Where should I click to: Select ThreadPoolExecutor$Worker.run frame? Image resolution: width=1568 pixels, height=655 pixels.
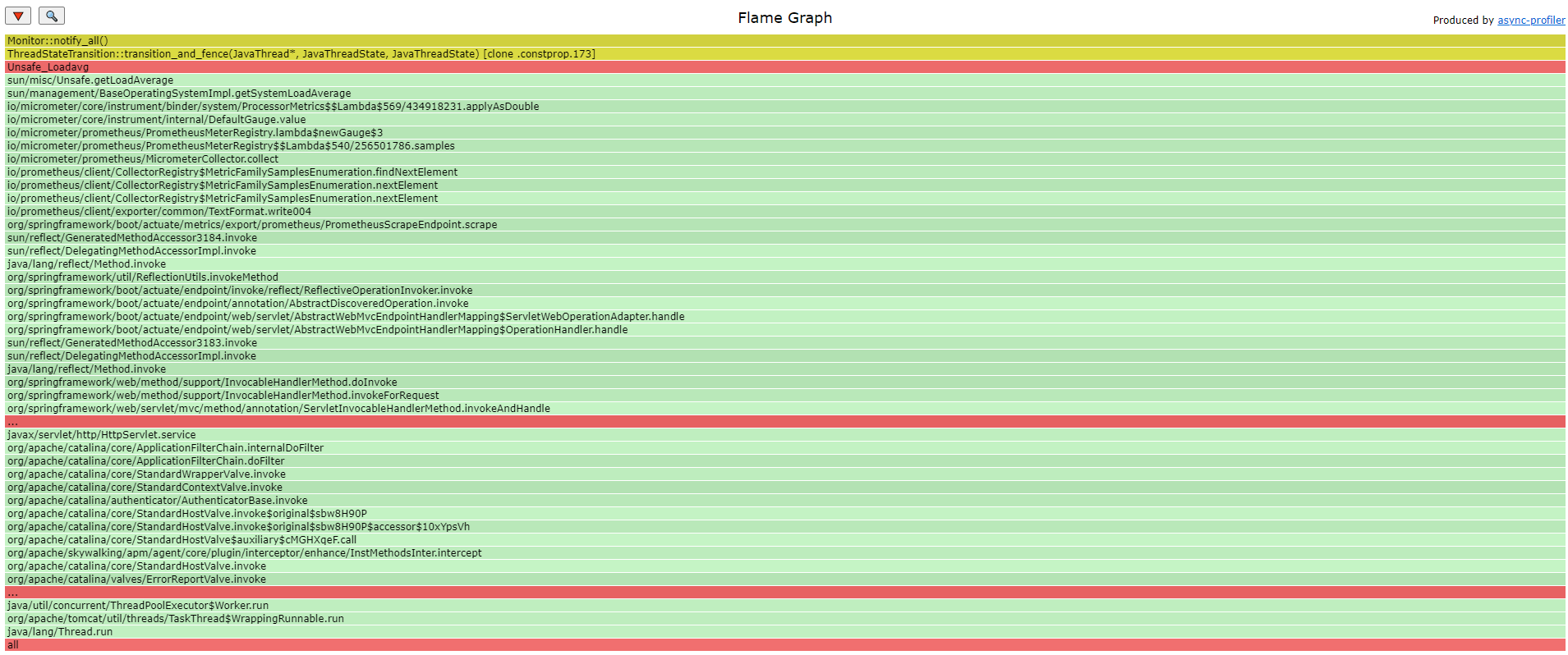click(784, 606)
